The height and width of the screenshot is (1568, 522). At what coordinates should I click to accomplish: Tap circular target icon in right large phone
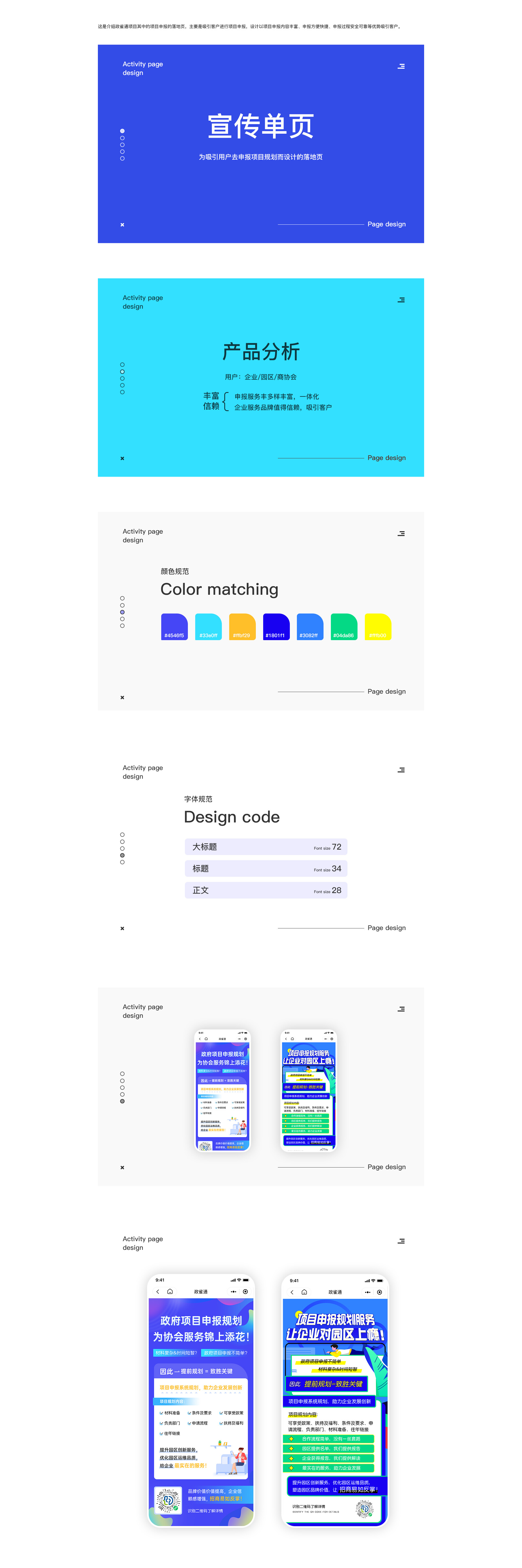pos(379,1292)
